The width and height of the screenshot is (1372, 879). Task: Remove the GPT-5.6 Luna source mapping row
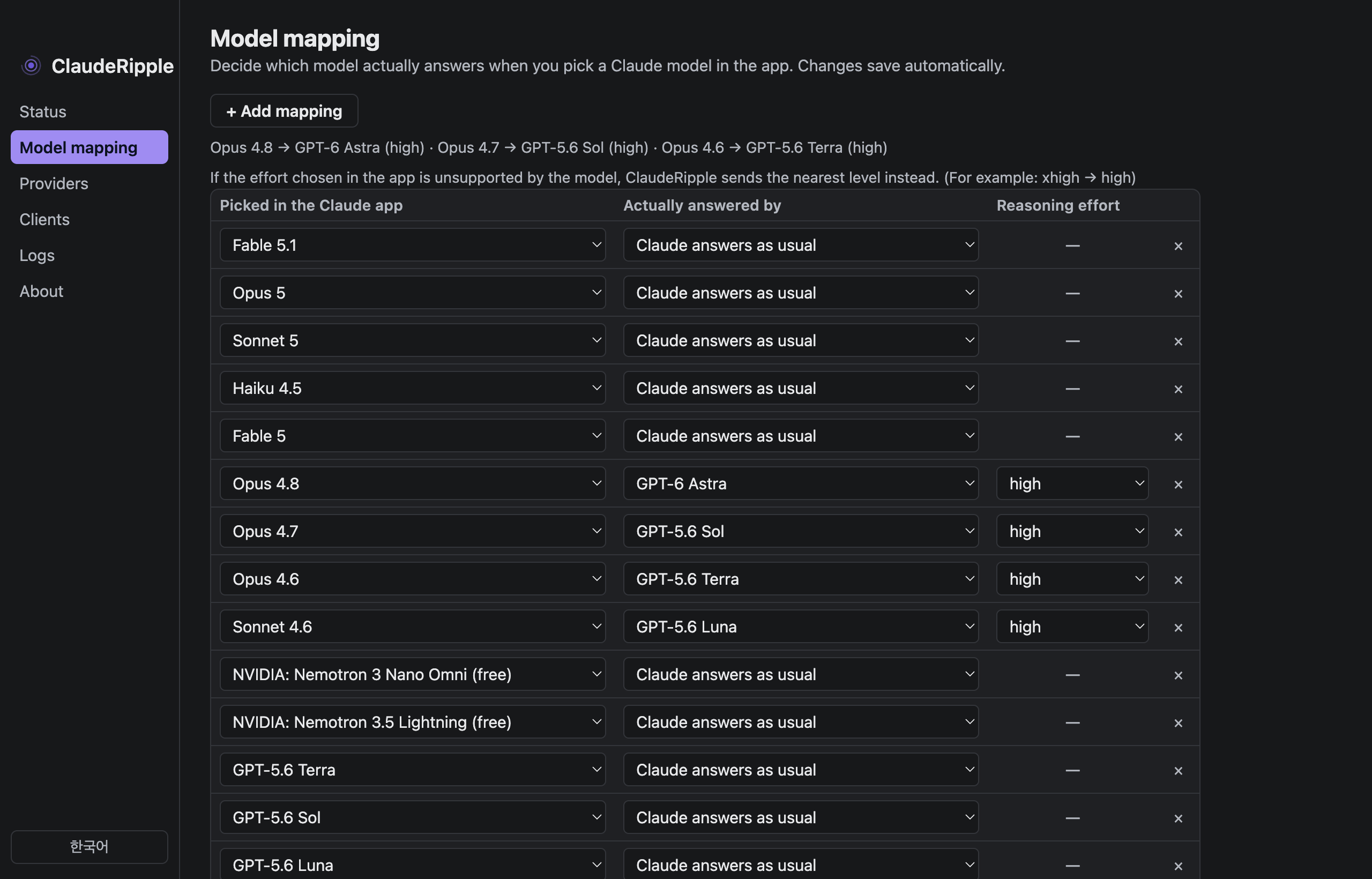pos(1178,865)
